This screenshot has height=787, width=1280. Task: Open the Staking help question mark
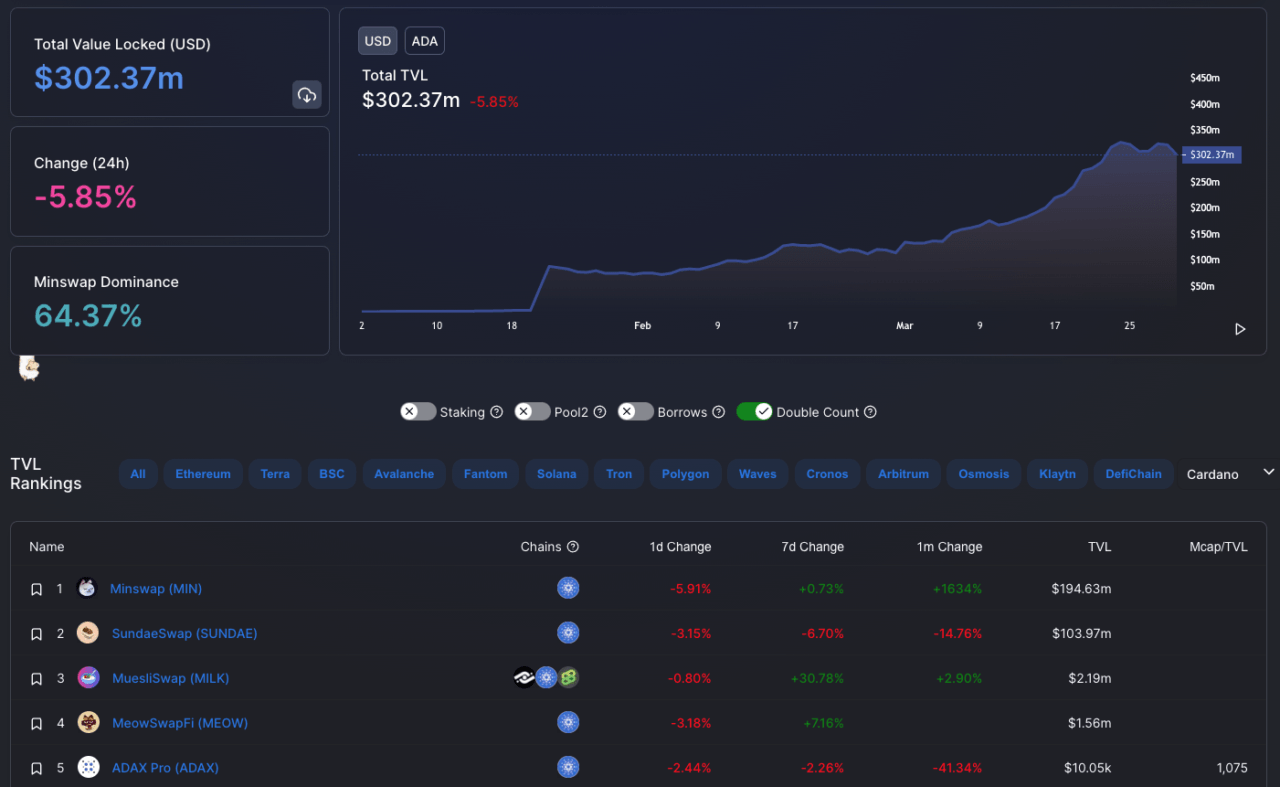496,412
